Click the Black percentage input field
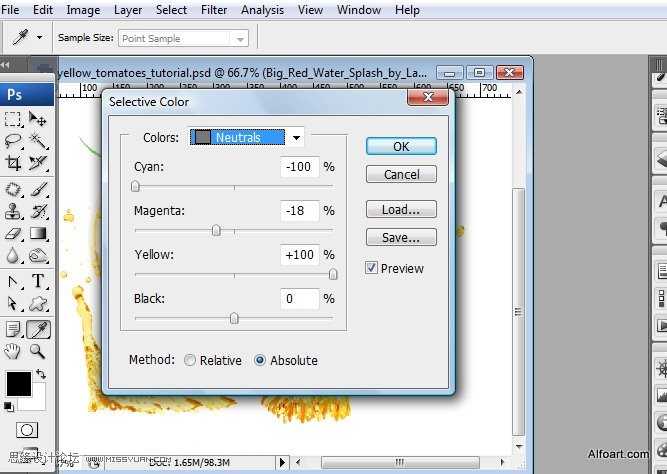This screenshot has width=667, height=474. point(299,299)
